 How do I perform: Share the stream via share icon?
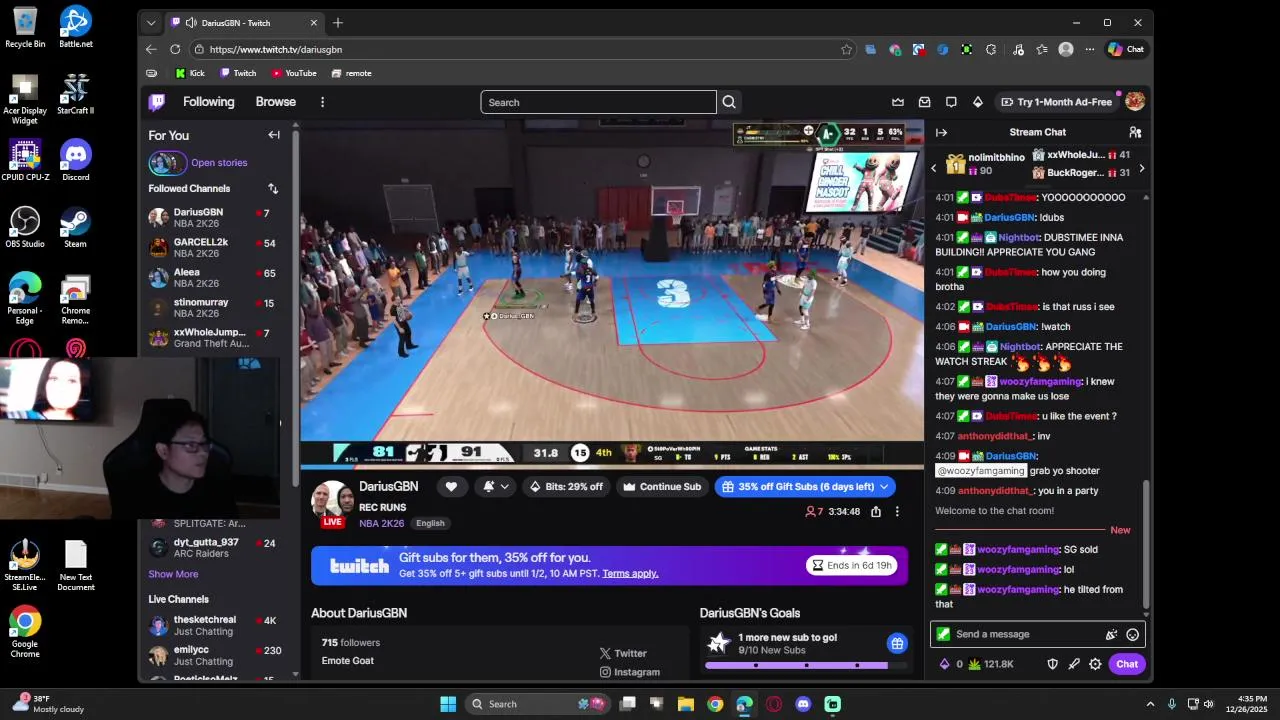[876, 511]
